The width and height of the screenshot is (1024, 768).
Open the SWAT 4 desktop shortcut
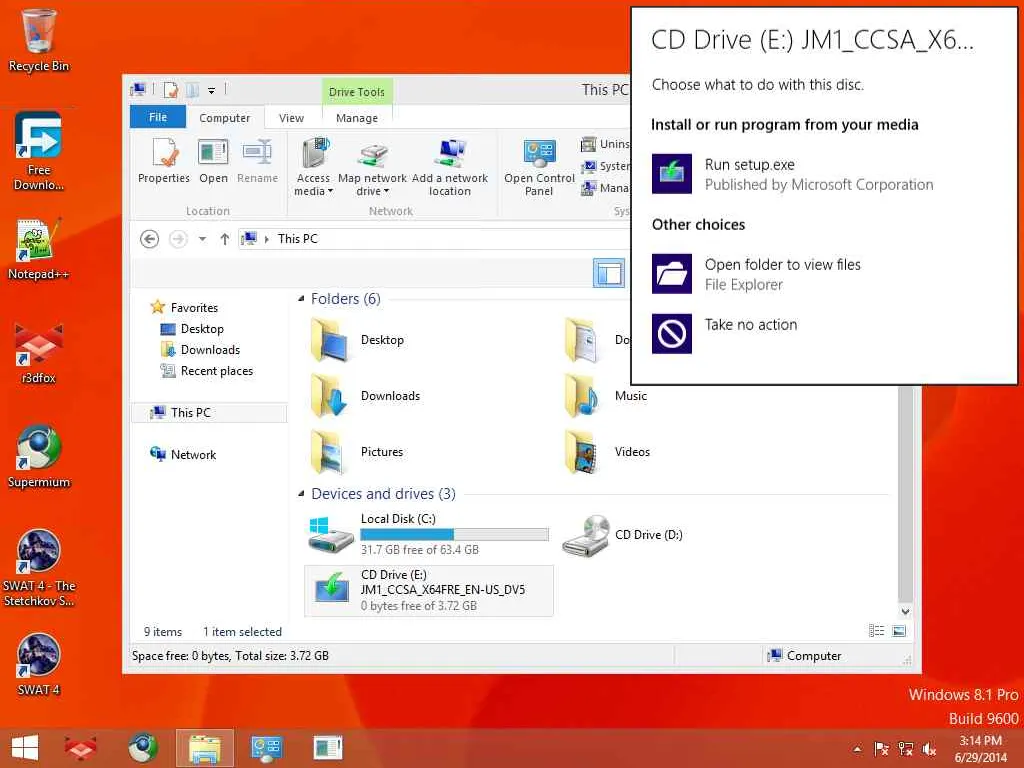39,664
